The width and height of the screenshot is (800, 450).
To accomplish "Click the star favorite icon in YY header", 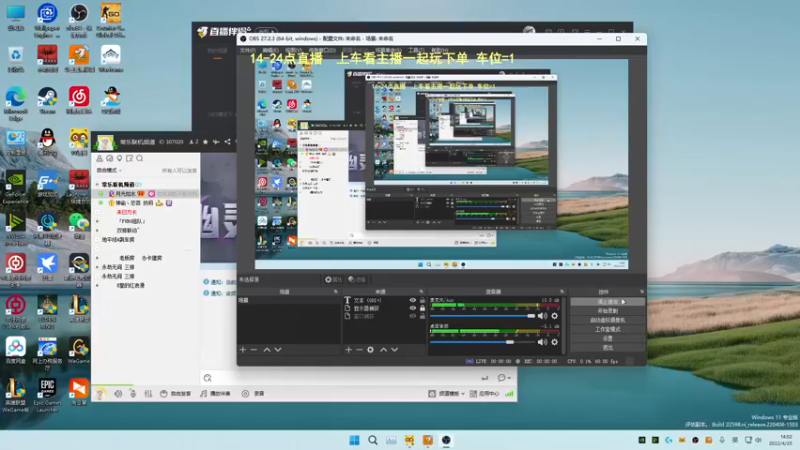I will coord(205,142).
